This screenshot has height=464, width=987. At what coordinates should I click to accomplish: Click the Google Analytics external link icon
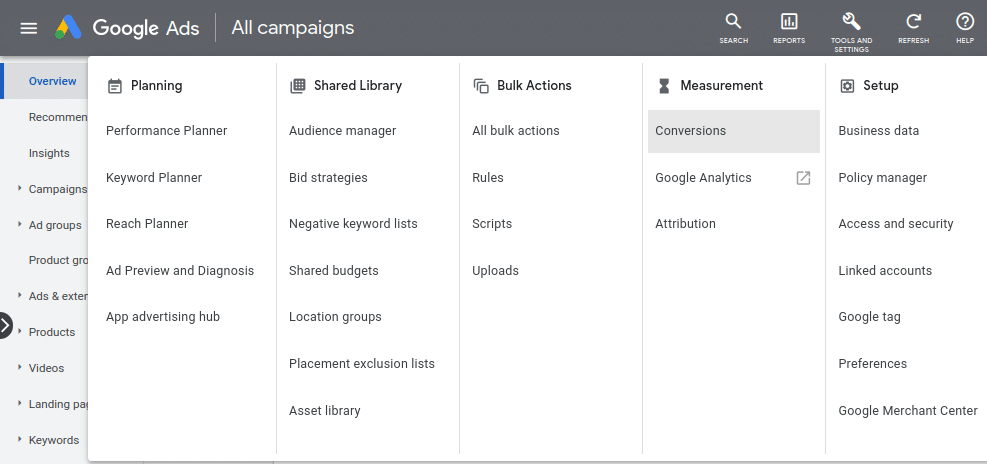pyautogui.click(x=803, y=178)
